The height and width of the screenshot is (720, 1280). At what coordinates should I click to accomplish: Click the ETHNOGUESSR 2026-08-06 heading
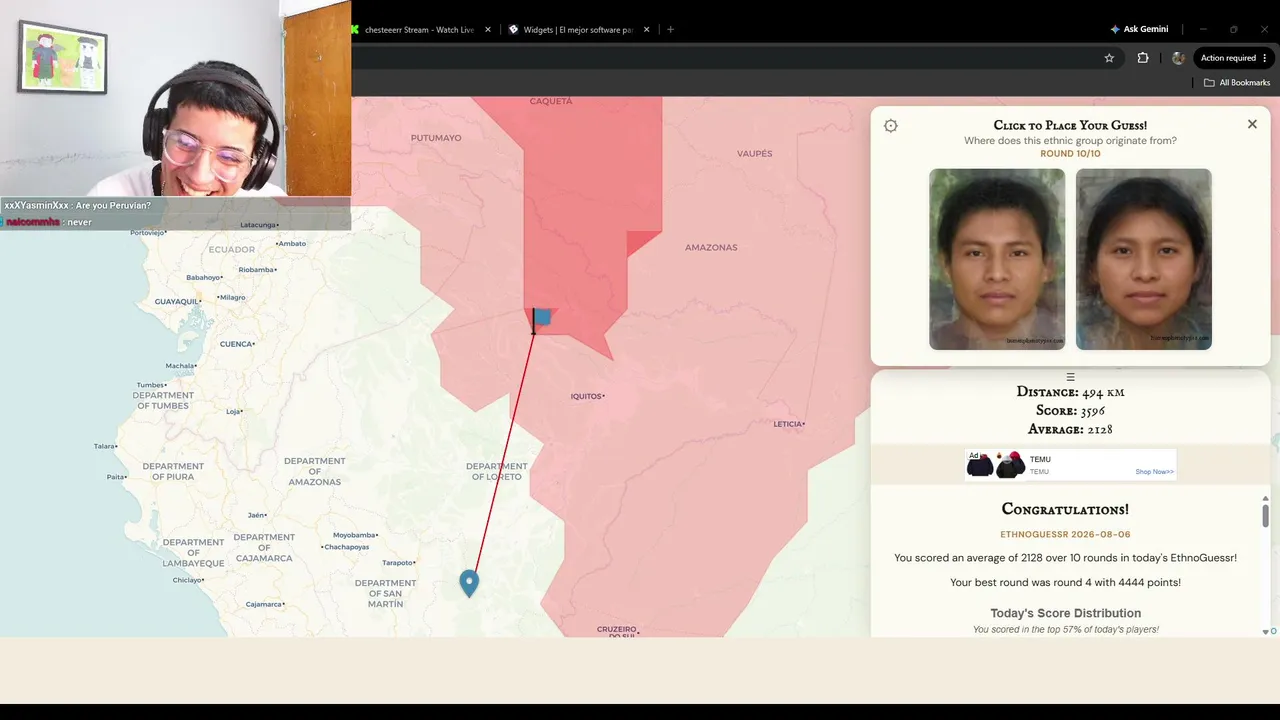[1065, 535]
